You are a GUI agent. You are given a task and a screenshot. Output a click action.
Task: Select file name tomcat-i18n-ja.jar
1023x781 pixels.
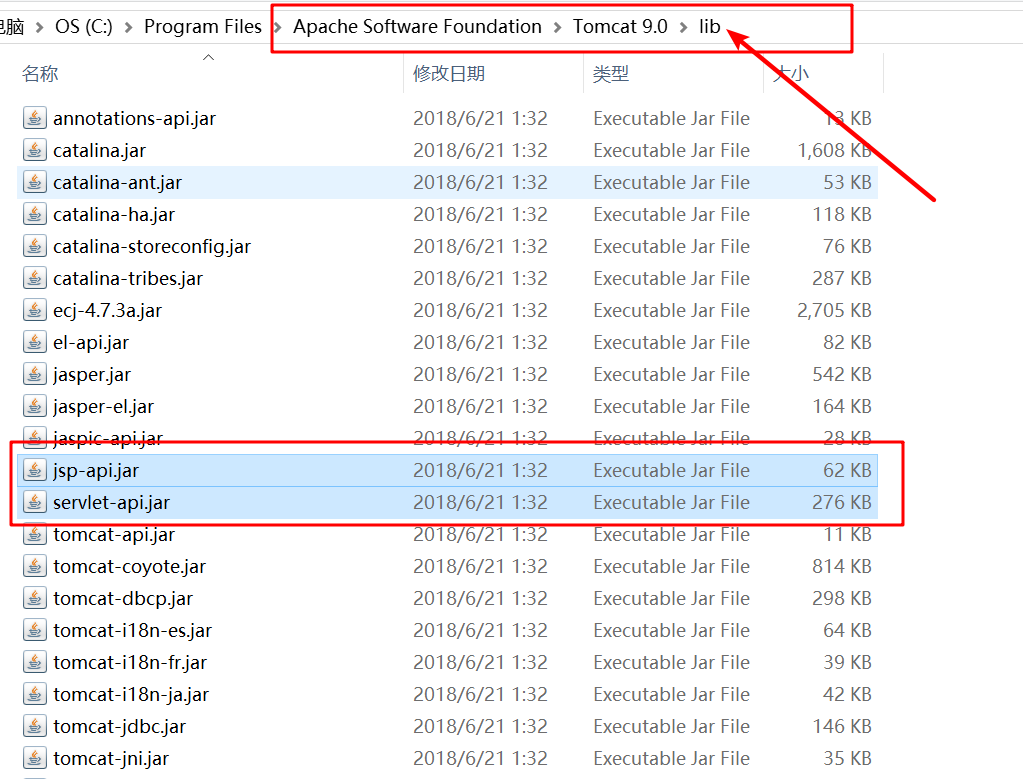tap(131, 694)
